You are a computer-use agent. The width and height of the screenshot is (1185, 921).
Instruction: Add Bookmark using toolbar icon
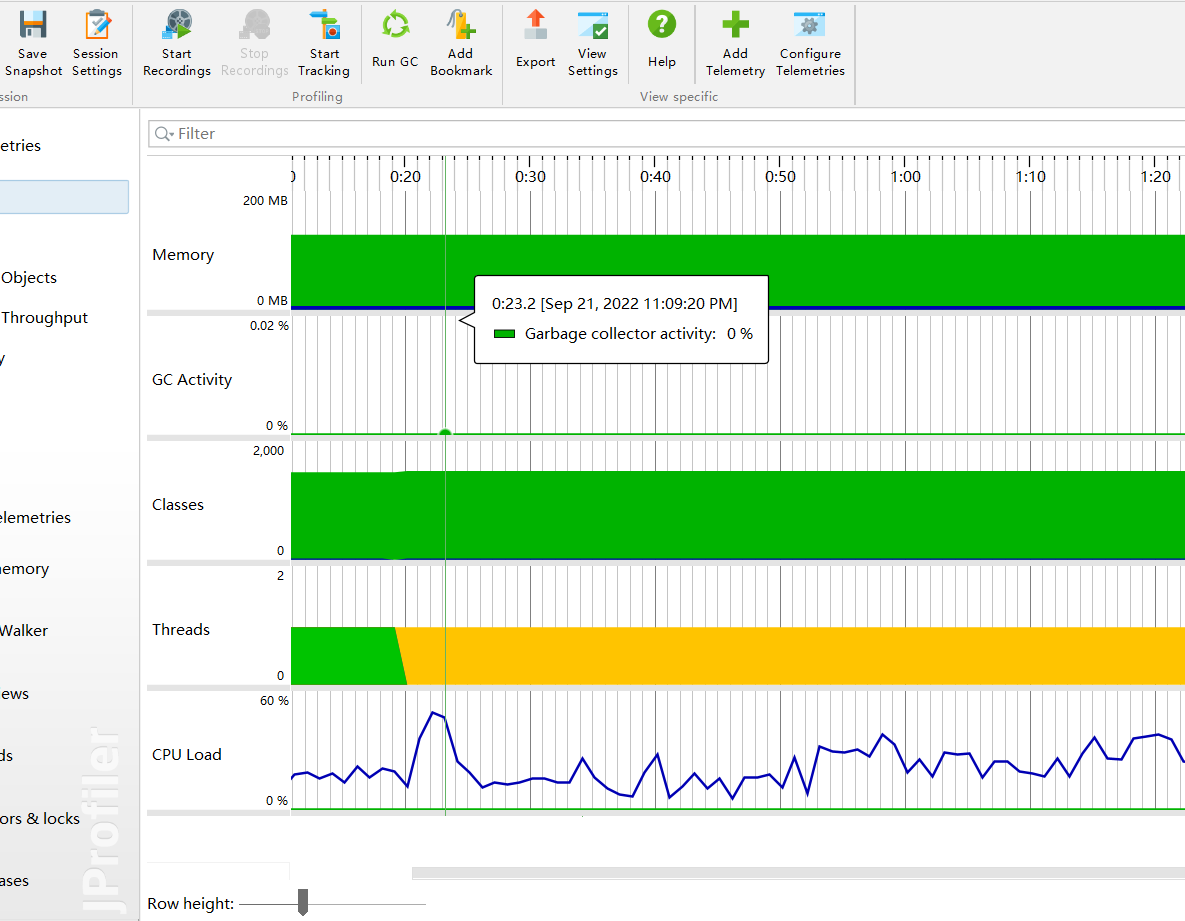(461, 26)
